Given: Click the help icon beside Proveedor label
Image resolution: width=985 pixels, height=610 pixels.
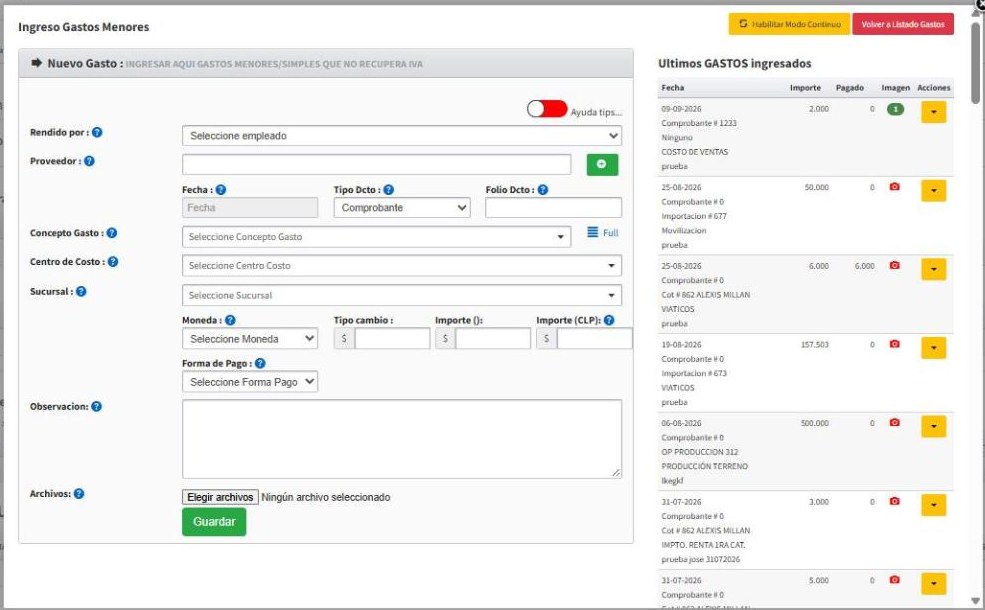Looking at the screenshot, I should click(89, 161).
